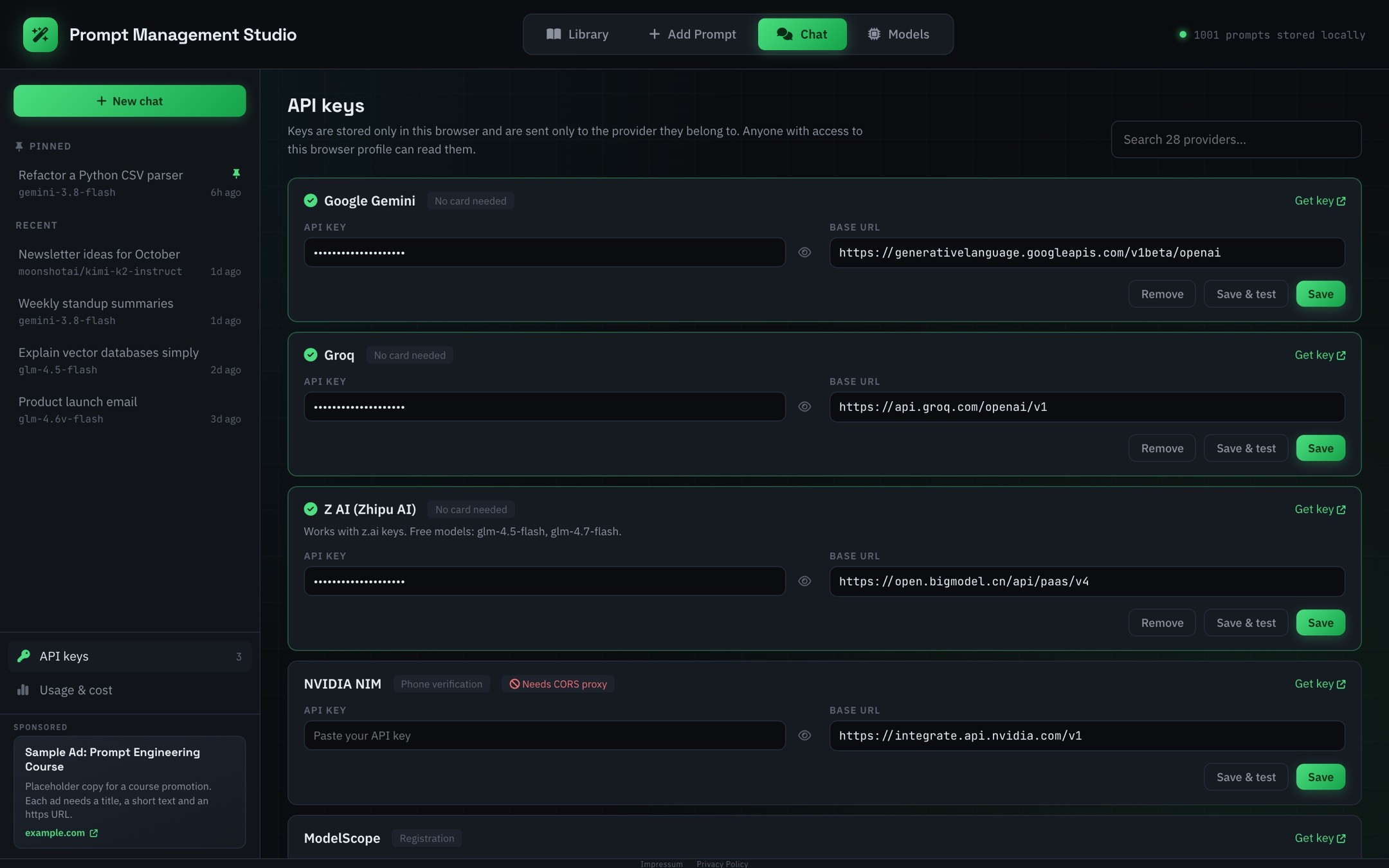Open Get key link for ModelScope

(x=1320, y=838)
